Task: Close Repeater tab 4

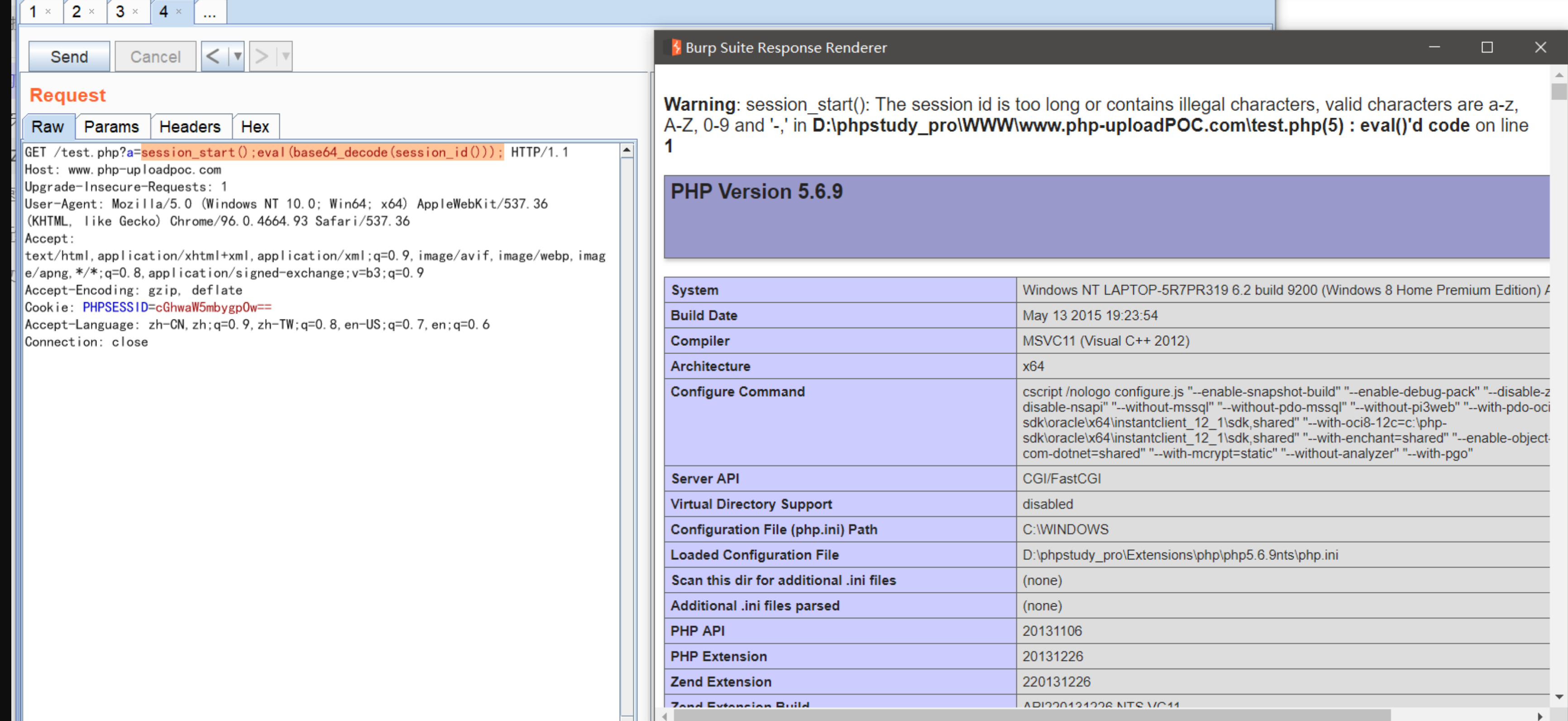Action: pyautogui.click(x=178, y=12)
